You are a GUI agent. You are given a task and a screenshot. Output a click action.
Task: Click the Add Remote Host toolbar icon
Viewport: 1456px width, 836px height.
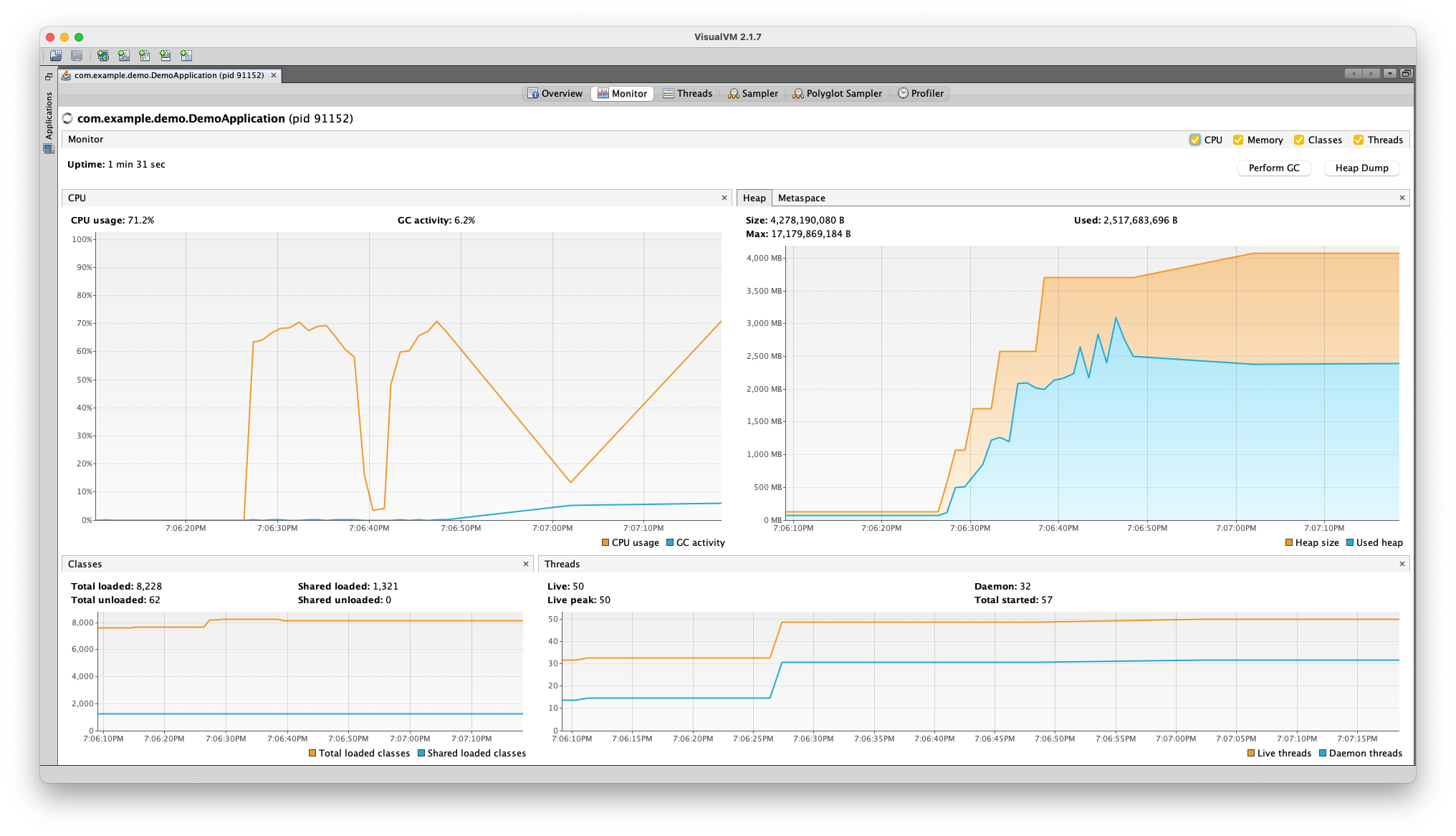tap(102, 55)
